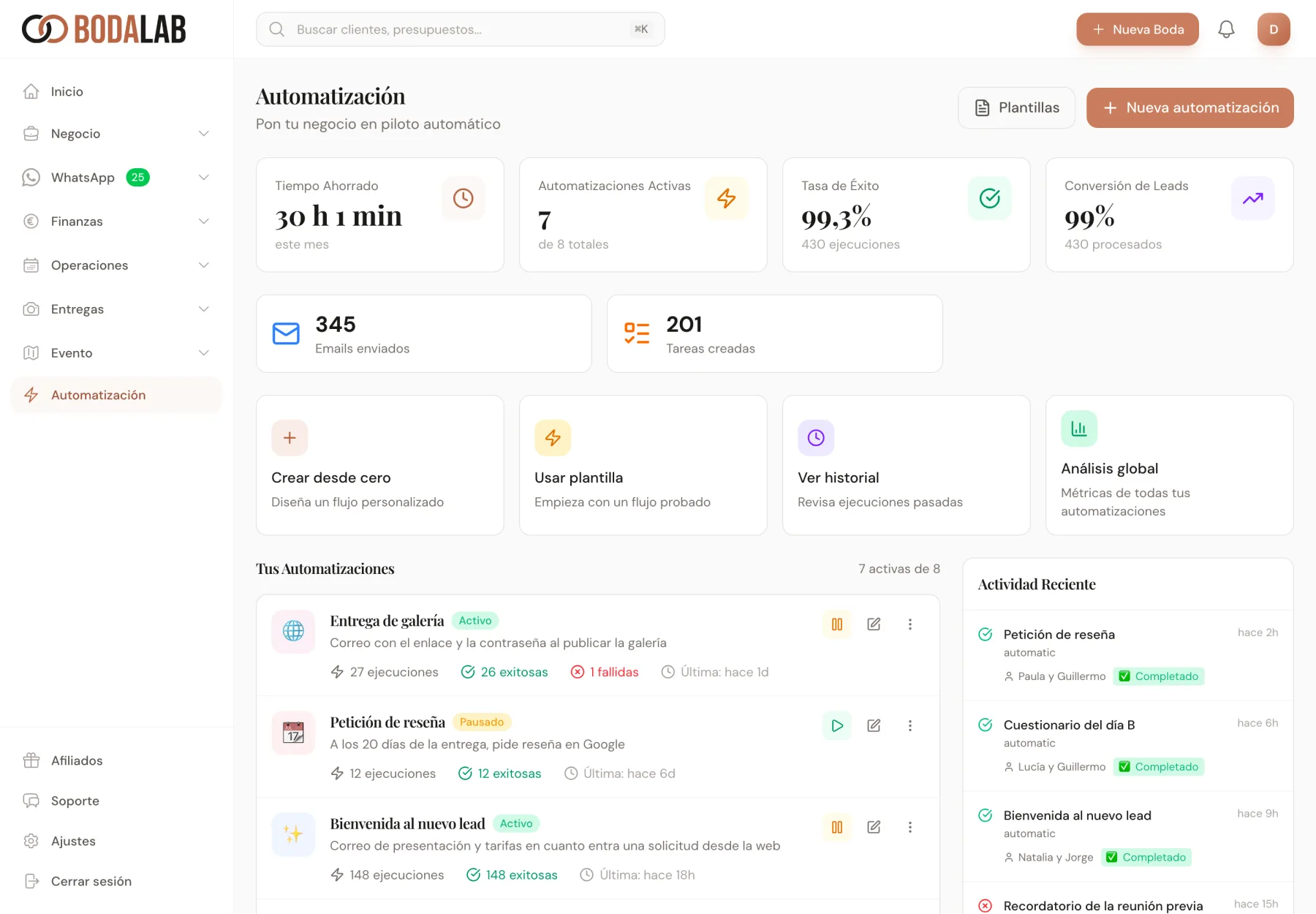The width and height of the screenshot is (1316, 914).
Task: Click the WhatsApp 25 unread badge
Action: pos(138,178)
